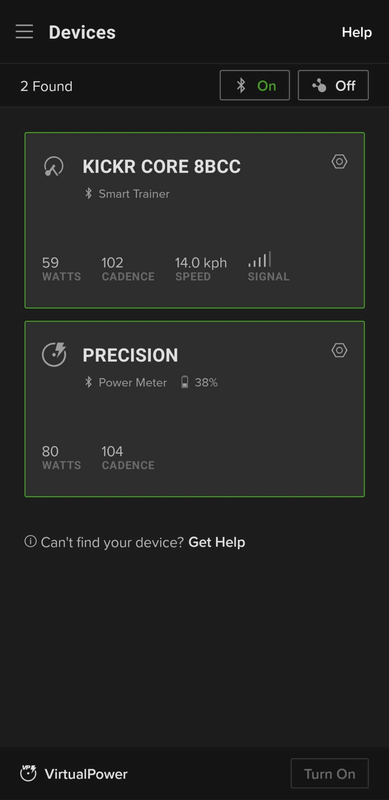The image size is (389, 800).
Task: Click the smart trainer icon beside KICKR CORE
Action: [x=54, y=166]
